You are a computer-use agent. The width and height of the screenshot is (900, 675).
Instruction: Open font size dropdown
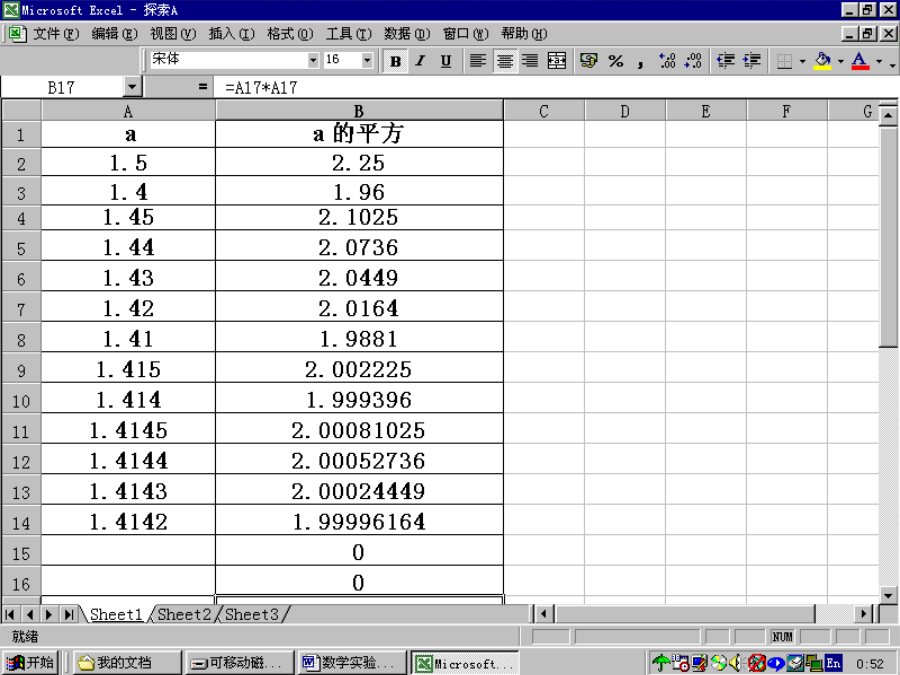pos(367,60)
